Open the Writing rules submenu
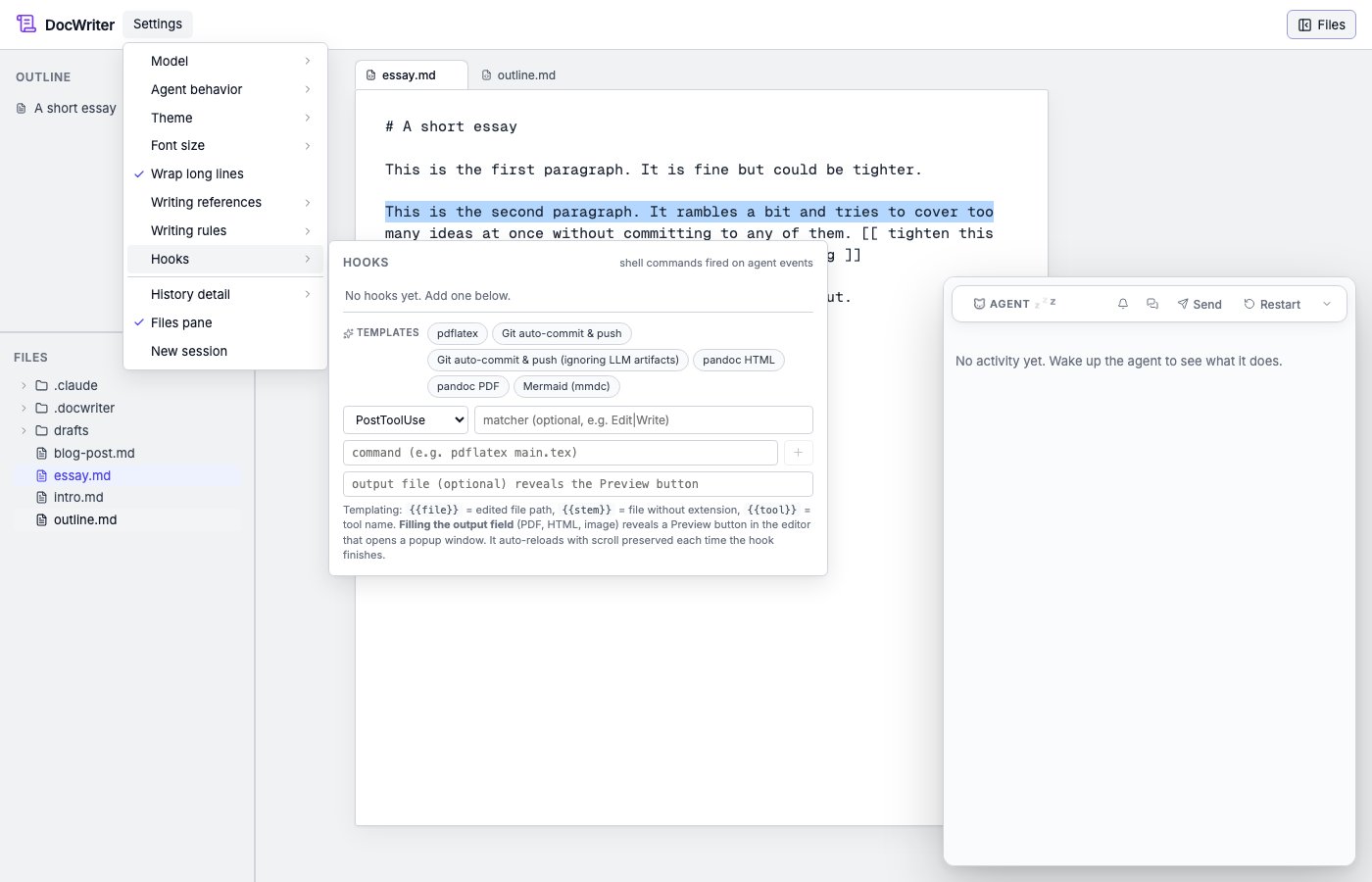The height and width of the screenshot is (882, 1372). click(225, 230)
